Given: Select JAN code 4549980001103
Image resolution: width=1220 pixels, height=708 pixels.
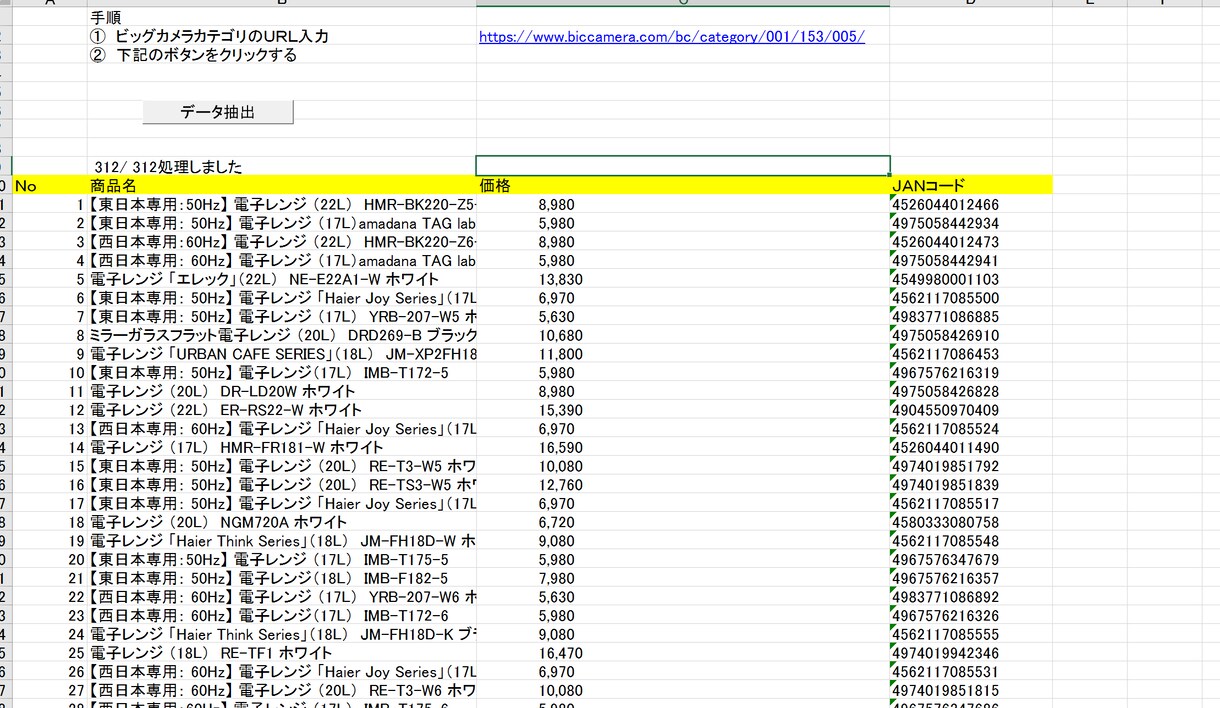Looking at the screenshot, I should (971, 279).
